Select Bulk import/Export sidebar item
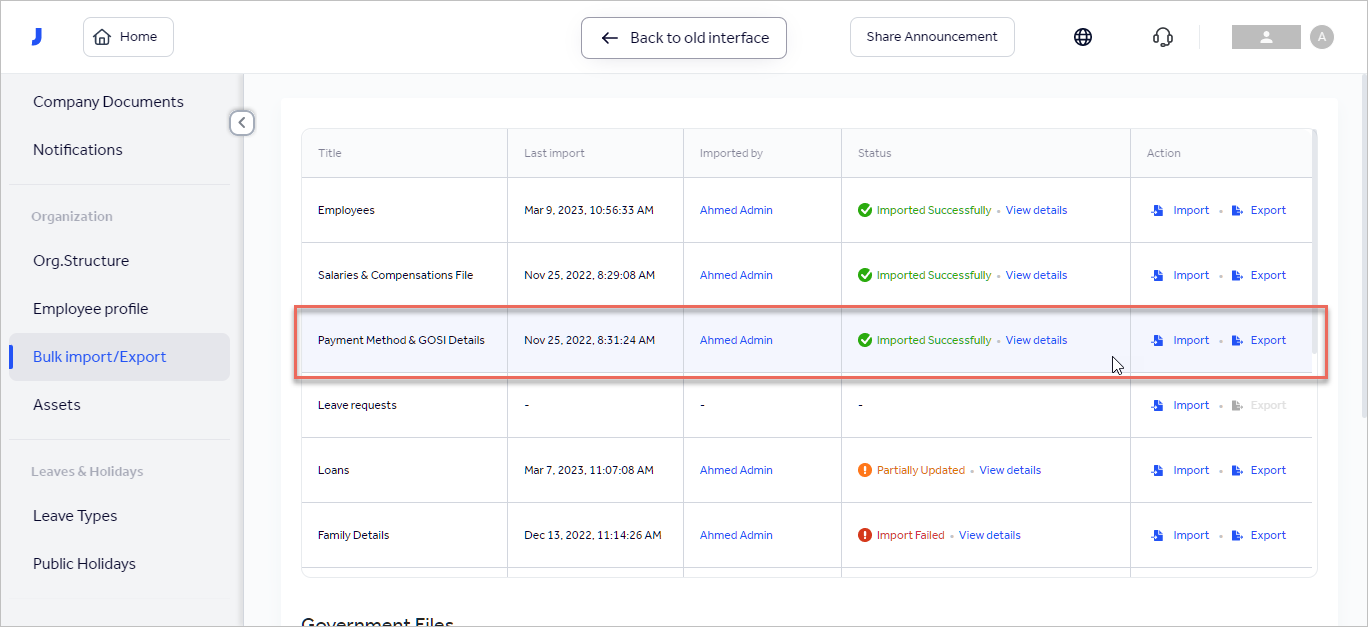The image size is (1368, 627). pyautogui.click(x=99, y=356)
